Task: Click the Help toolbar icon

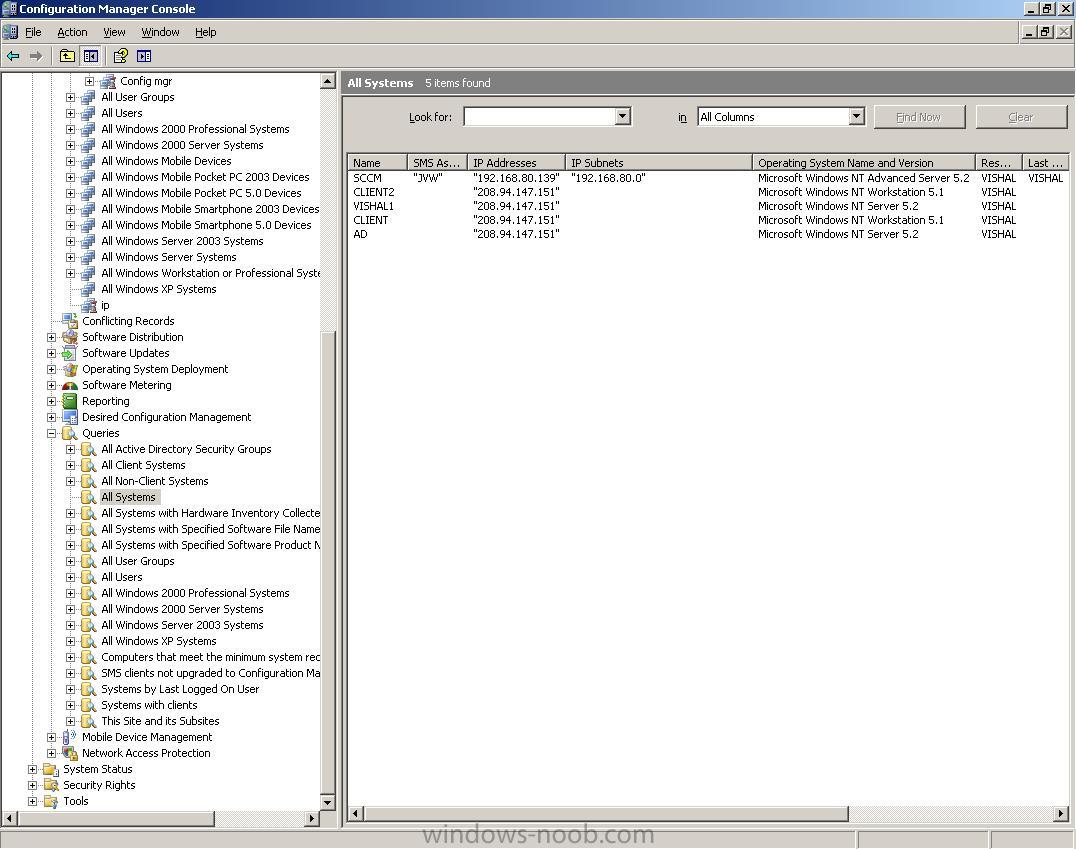Action: click(x=120, y=56)
